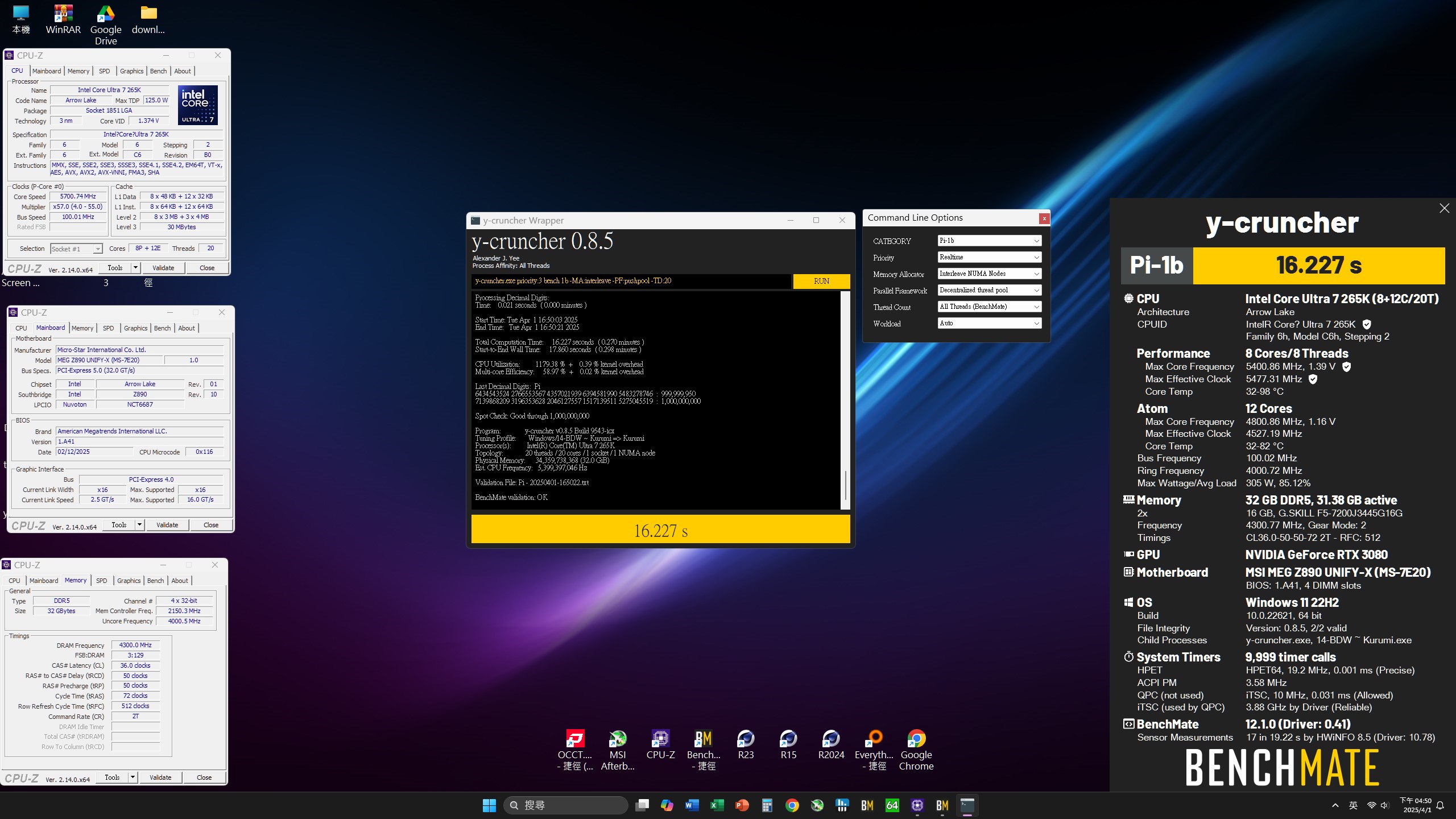The width and height of the screenshot is (1456, 819).
Task: Open Copilot from the taskbar
Action: pos(667,805)
